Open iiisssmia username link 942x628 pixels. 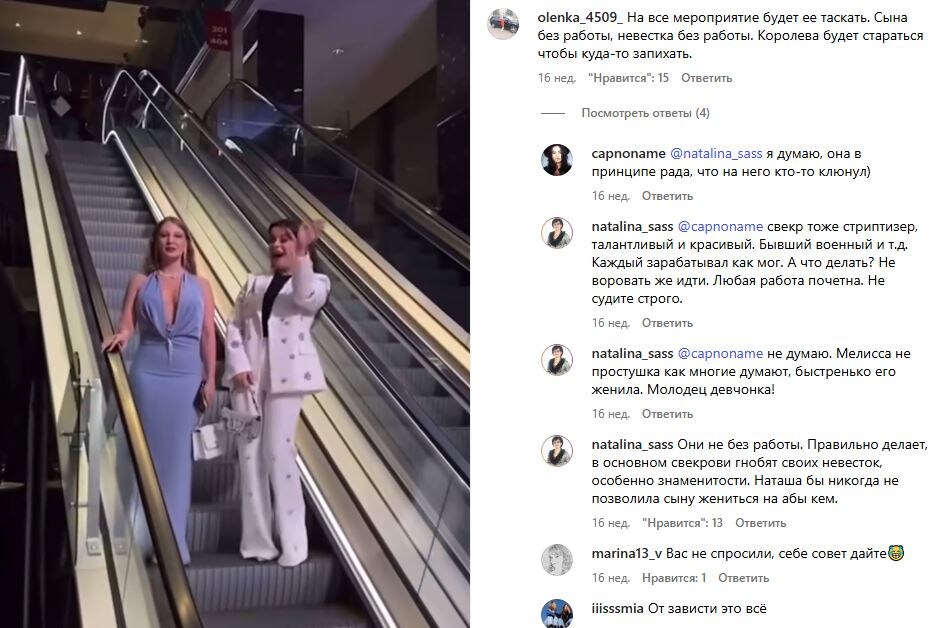point(617,609)
